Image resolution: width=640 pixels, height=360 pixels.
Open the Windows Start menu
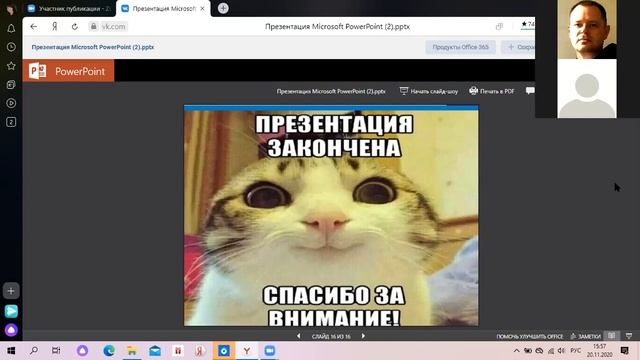(11, 351)
